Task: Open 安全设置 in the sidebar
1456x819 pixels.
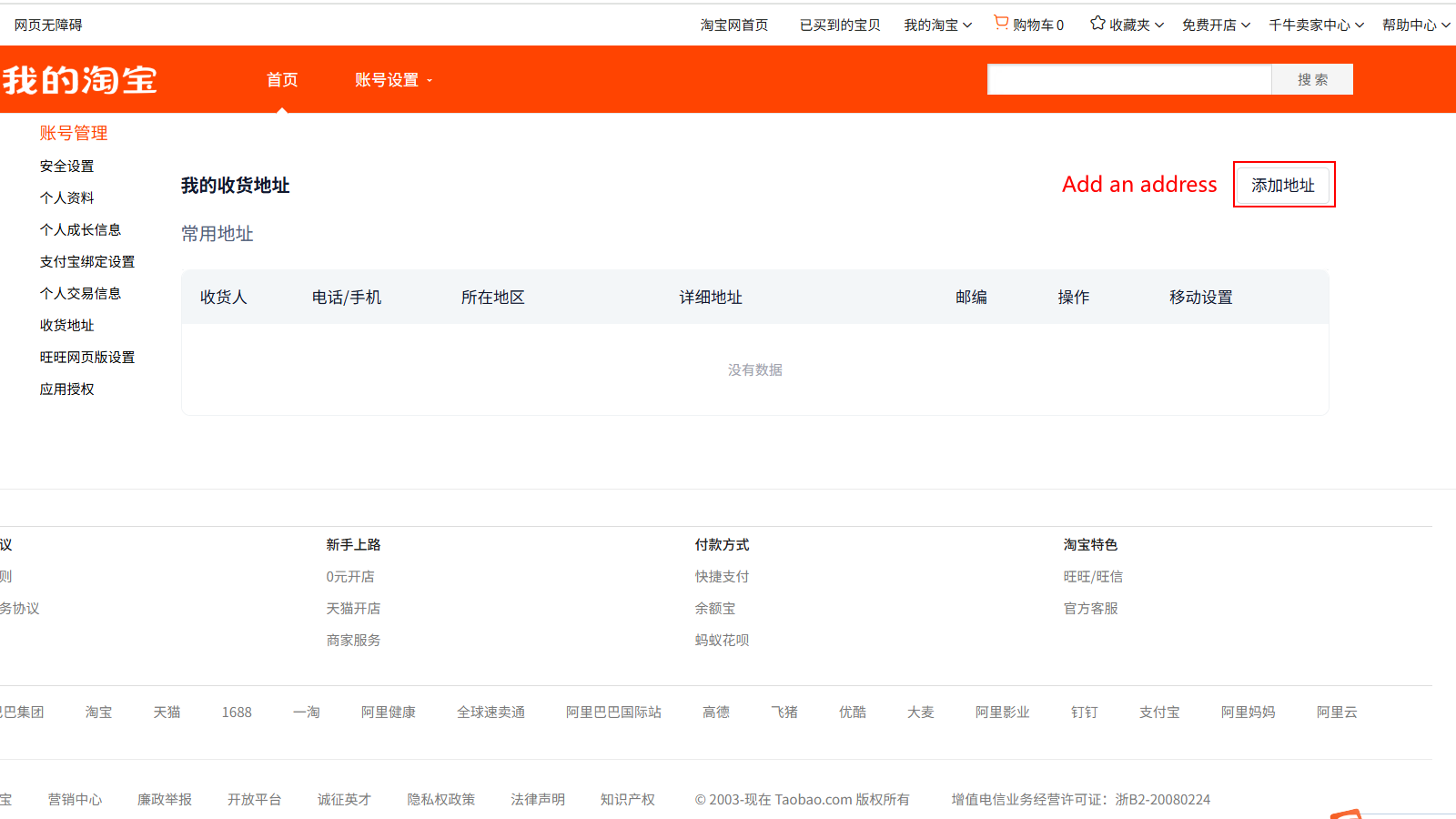Action: tap(66, 167)
